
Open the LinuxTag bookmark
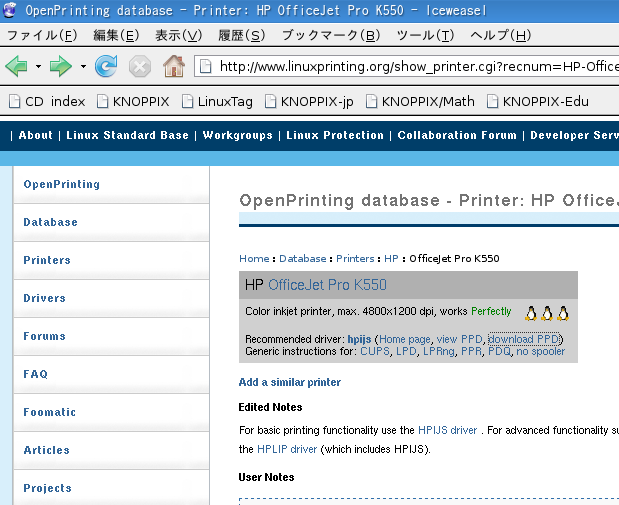[x=217, y=101]
